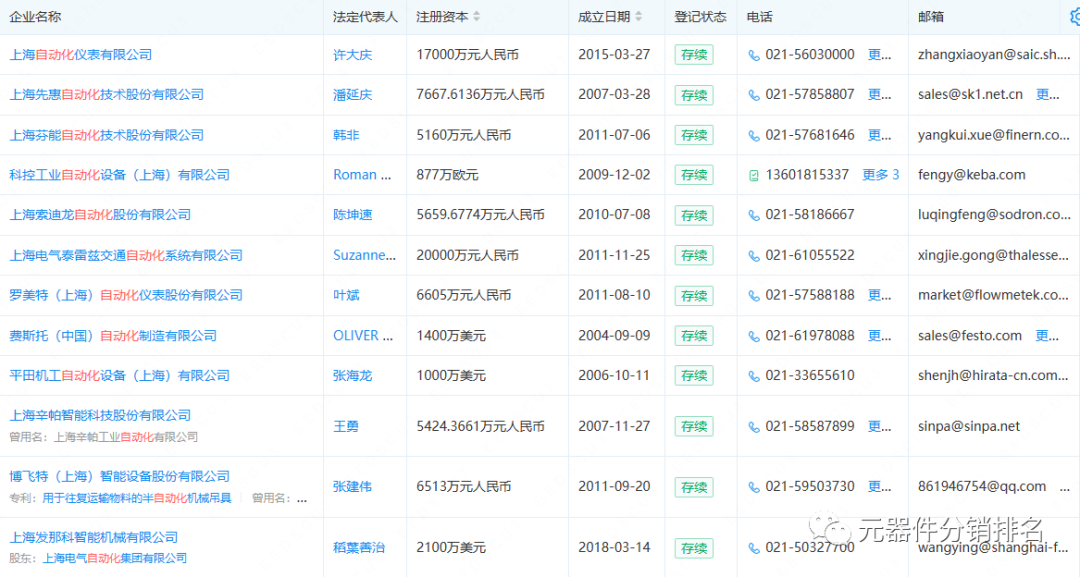
Task: Sort by 注册资本 using the sort arrows
Action: click(x=477, y=17)
